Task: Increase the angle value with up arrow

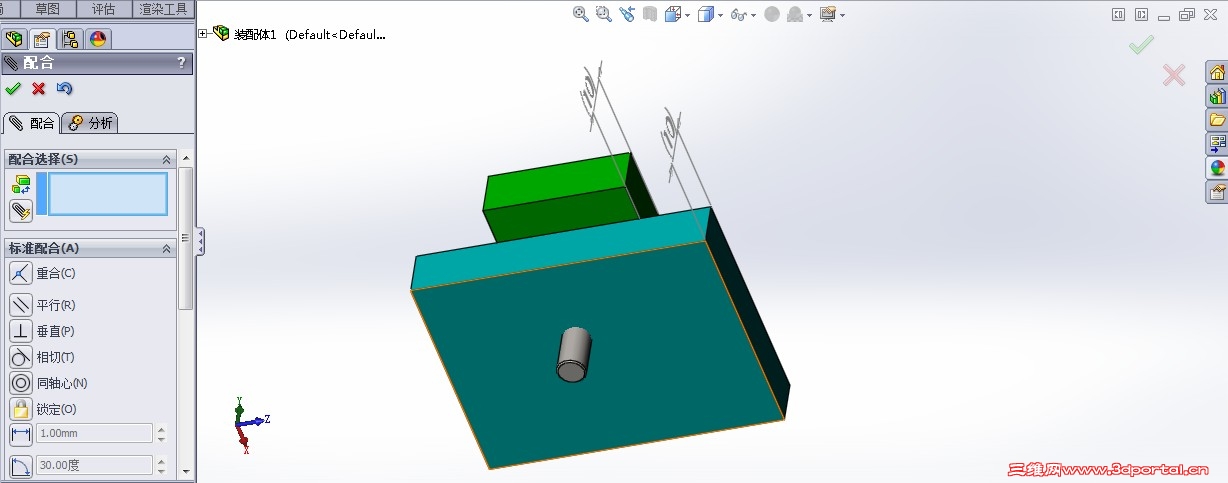Action: click(162, 461)
